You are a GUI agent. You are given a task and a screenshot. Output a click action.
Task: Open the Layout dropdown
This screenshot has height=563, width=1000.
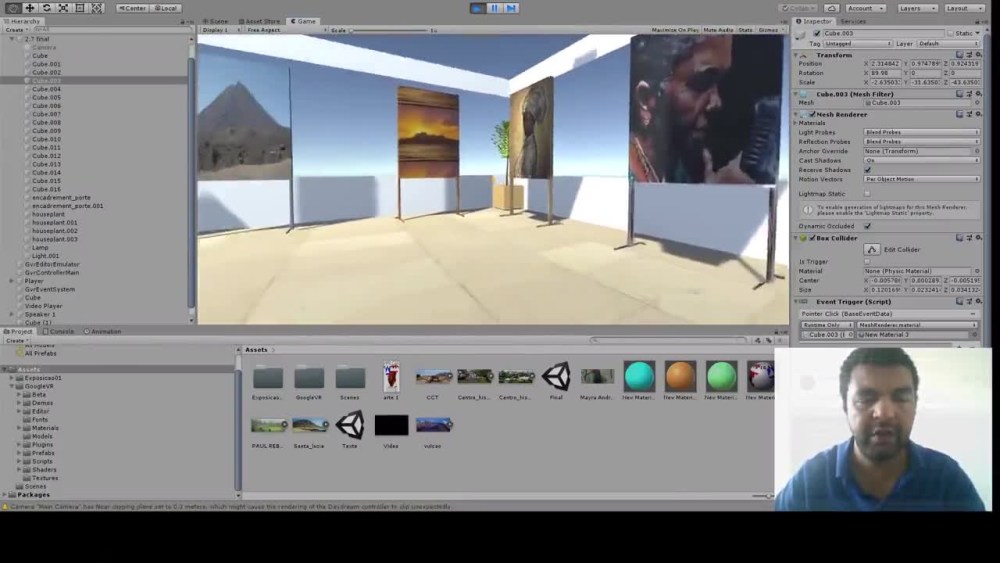pyautogui.click(x=963, y=8)
